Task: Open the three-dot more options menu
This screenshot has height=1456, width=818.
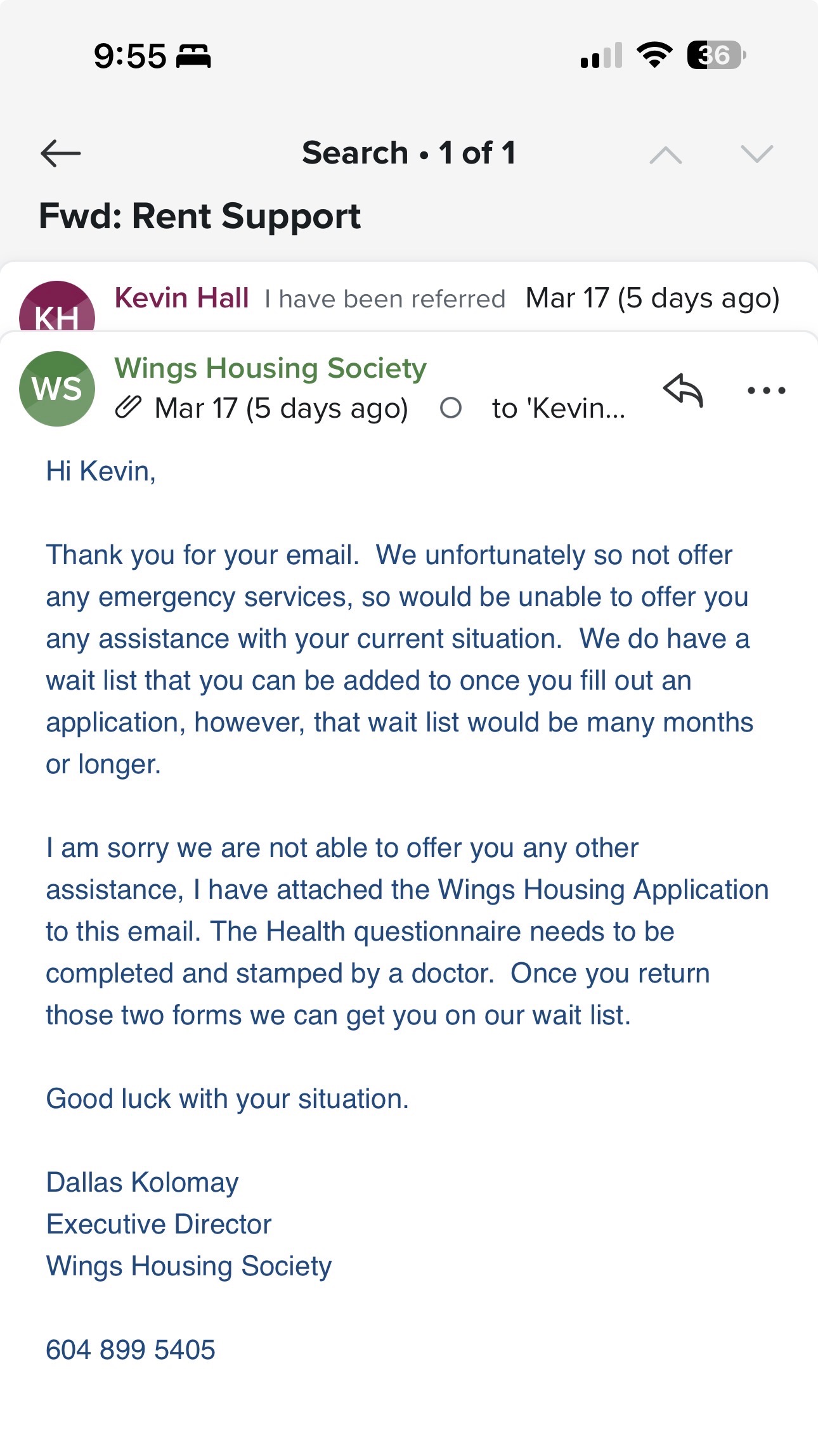Action: [766, 390]
